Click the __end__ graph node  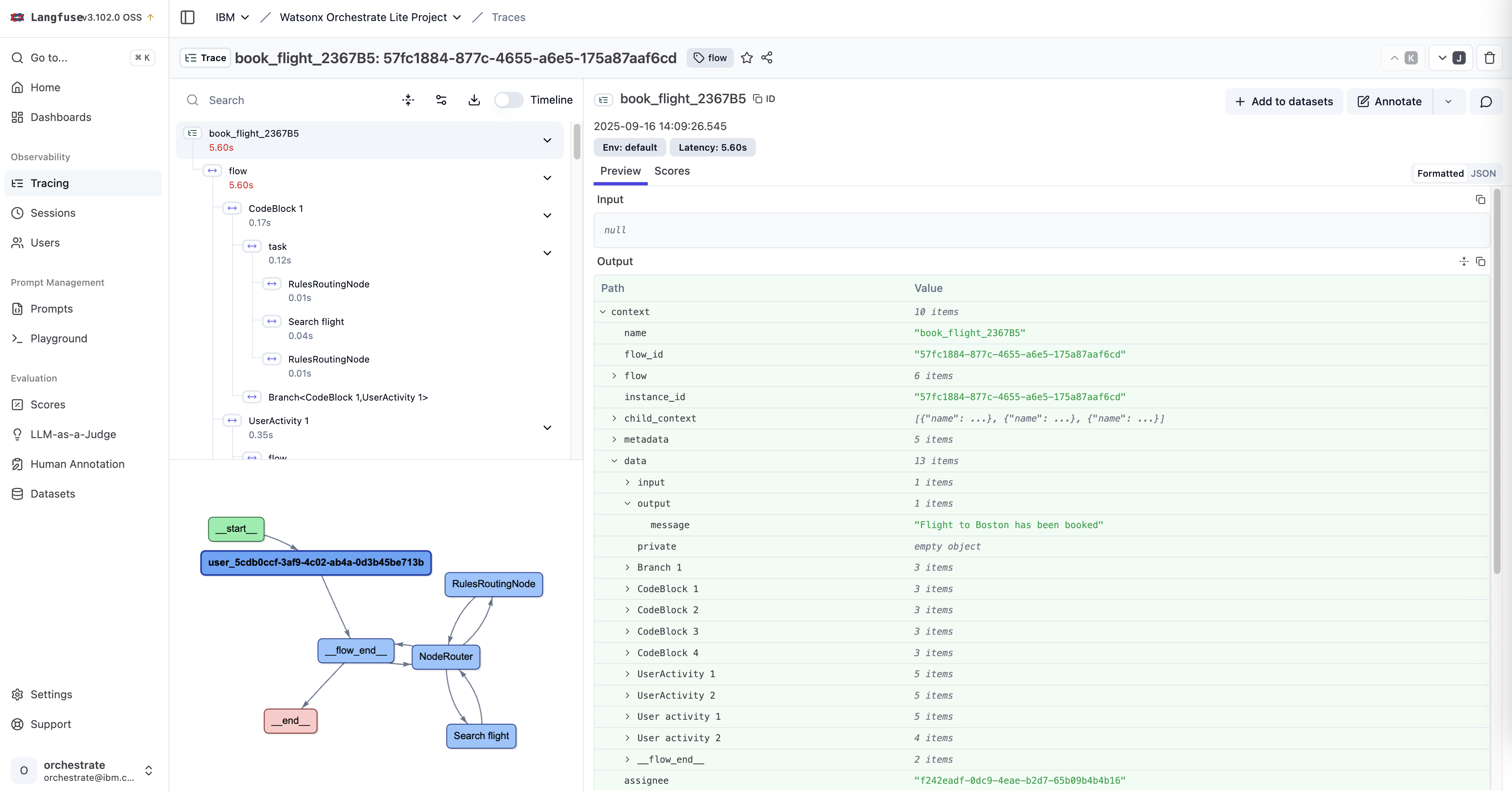pos(290,721)
